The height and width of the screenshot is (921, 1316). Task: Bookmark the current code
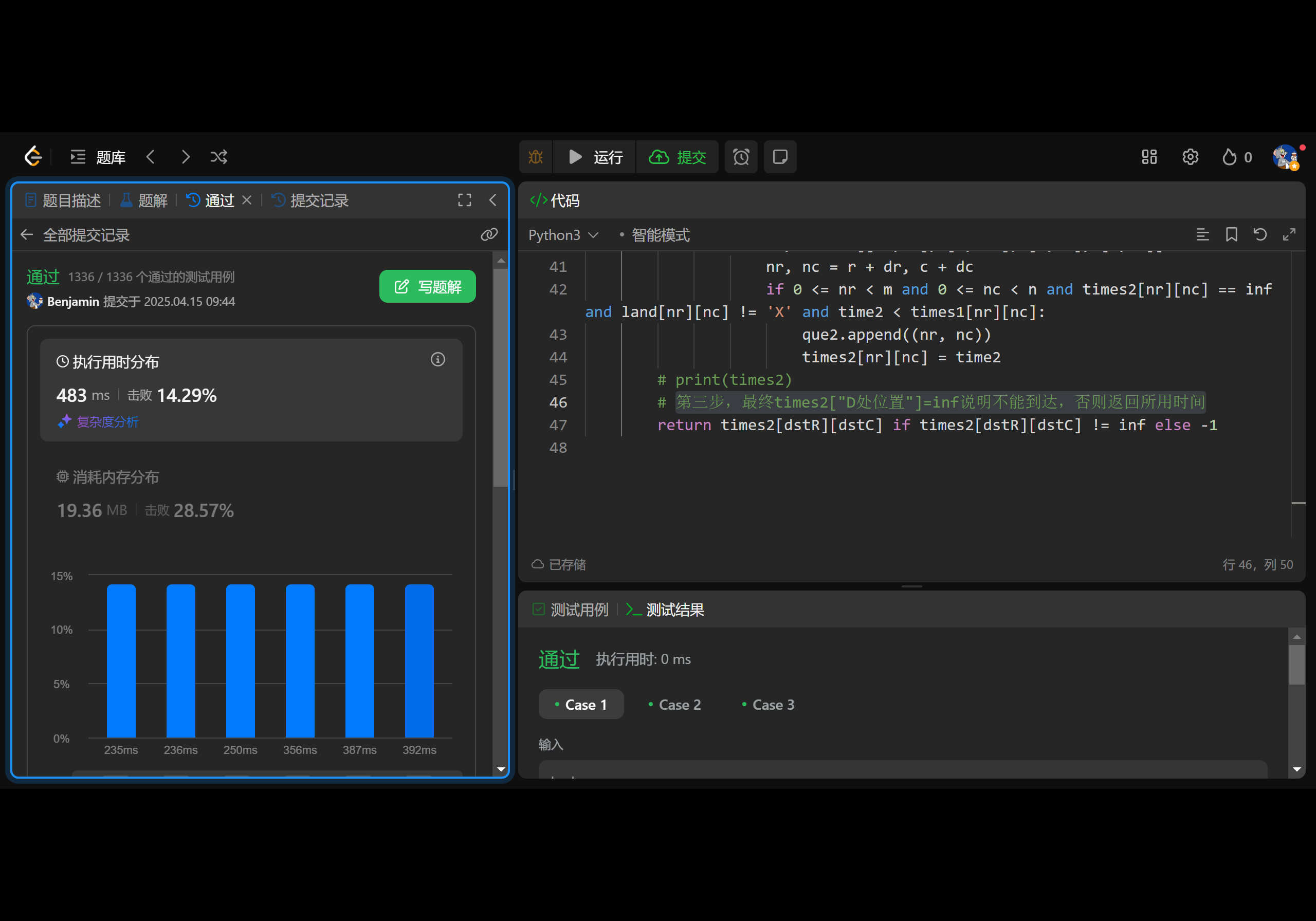click(1231, 234)
